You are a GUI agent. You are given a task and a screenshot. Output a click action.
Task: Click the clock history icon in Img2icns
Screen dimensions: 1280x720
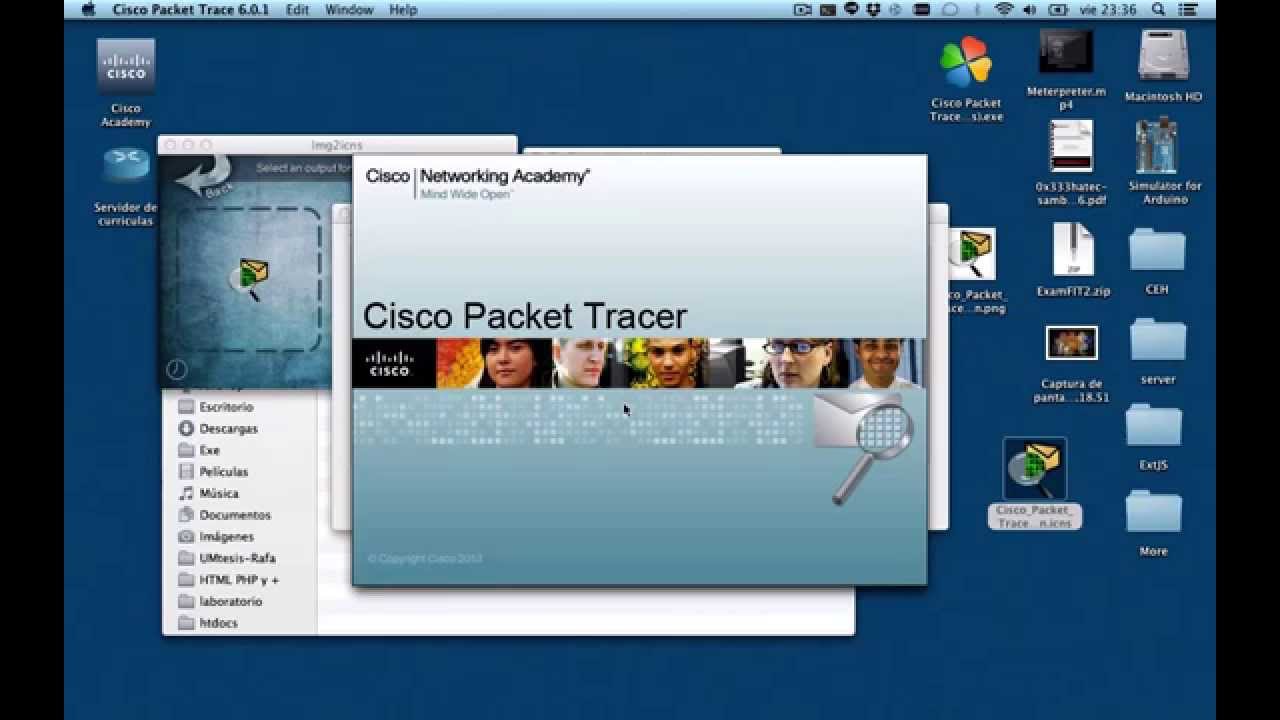point(177,370)
